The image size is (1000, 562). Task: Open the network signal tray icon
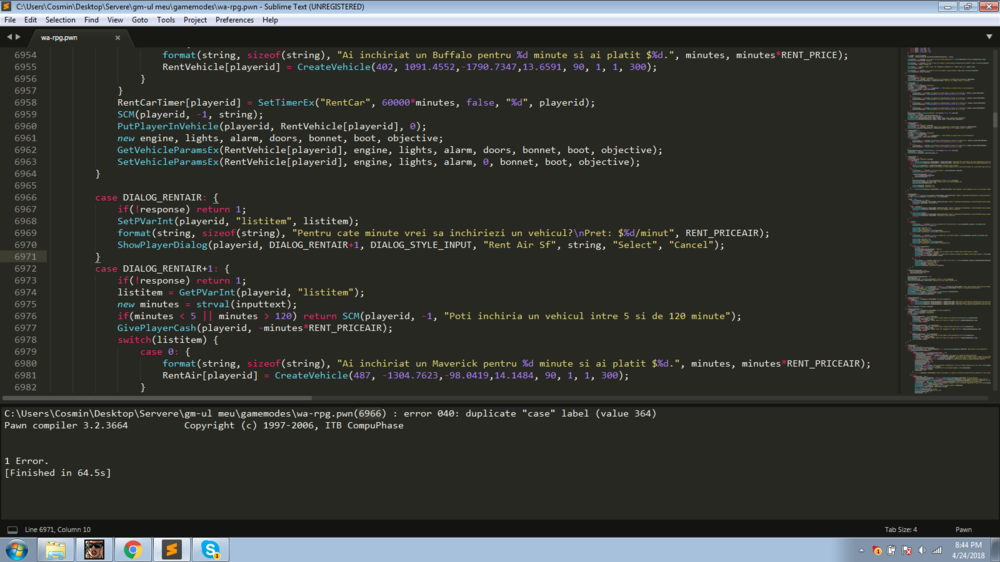937,551
